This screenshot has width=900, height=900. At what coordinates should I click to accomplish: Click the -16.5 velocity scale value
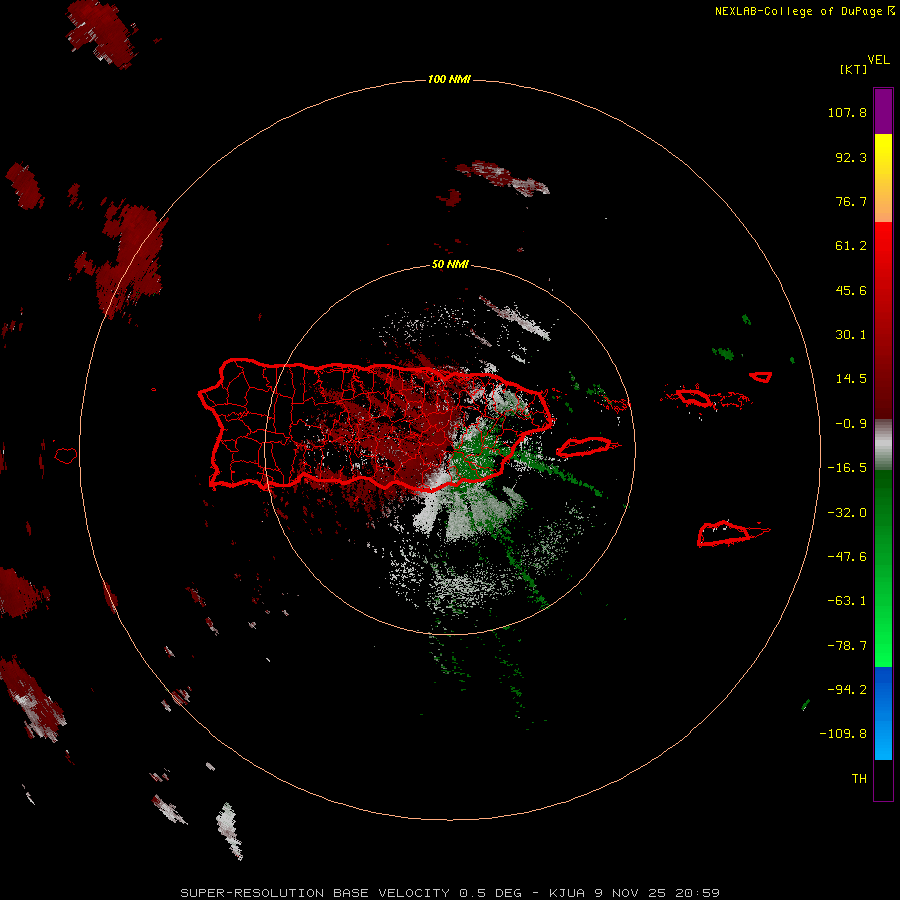[x=847, y=468]
